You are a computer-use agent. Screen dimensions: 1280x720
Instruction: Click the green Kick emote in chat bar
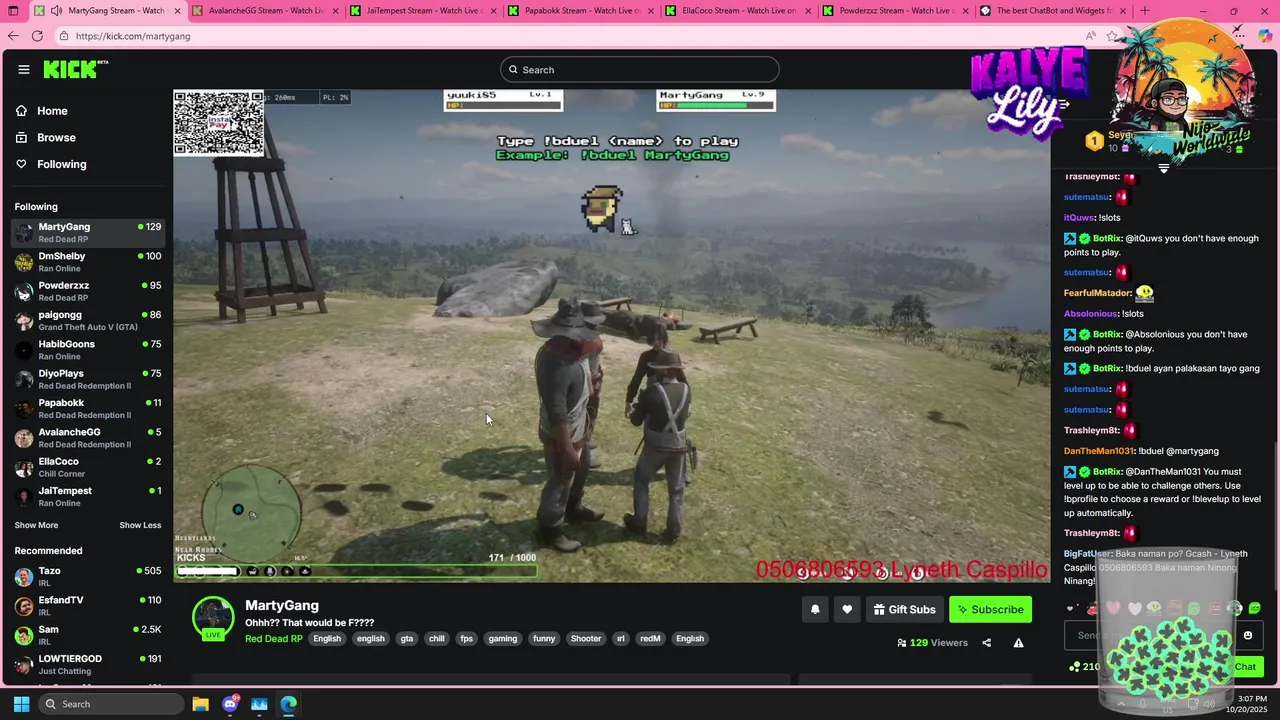(1255, 608)
